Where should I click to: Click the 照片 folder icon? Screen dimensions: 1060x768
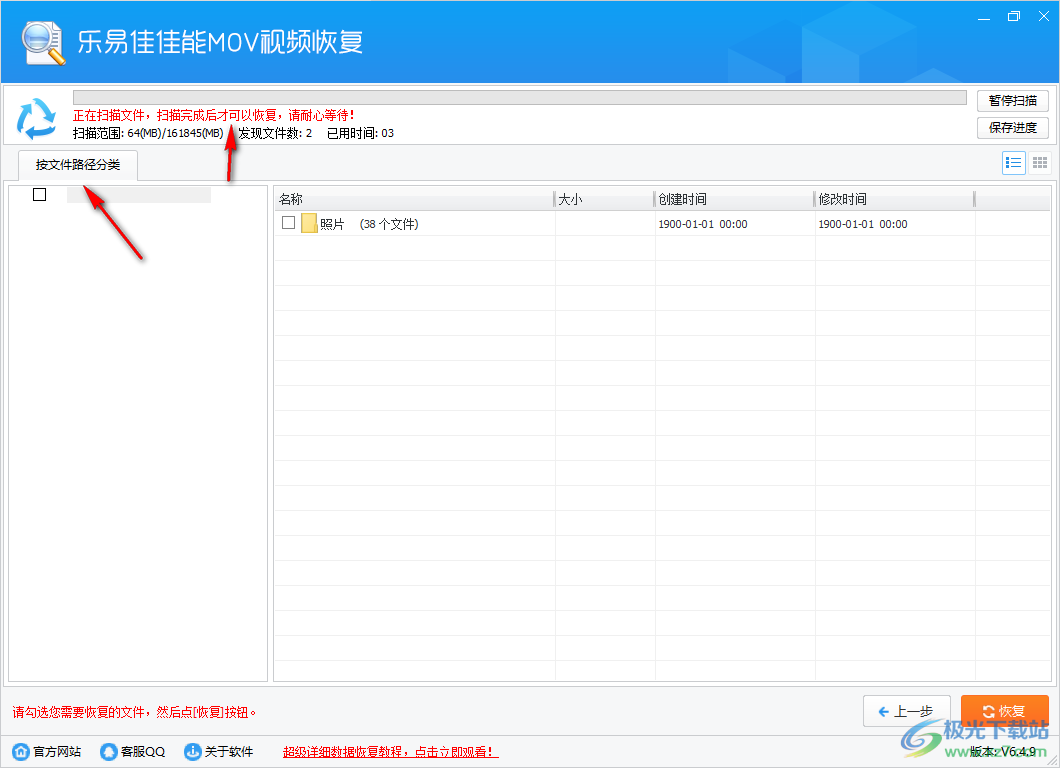(309, 223)
